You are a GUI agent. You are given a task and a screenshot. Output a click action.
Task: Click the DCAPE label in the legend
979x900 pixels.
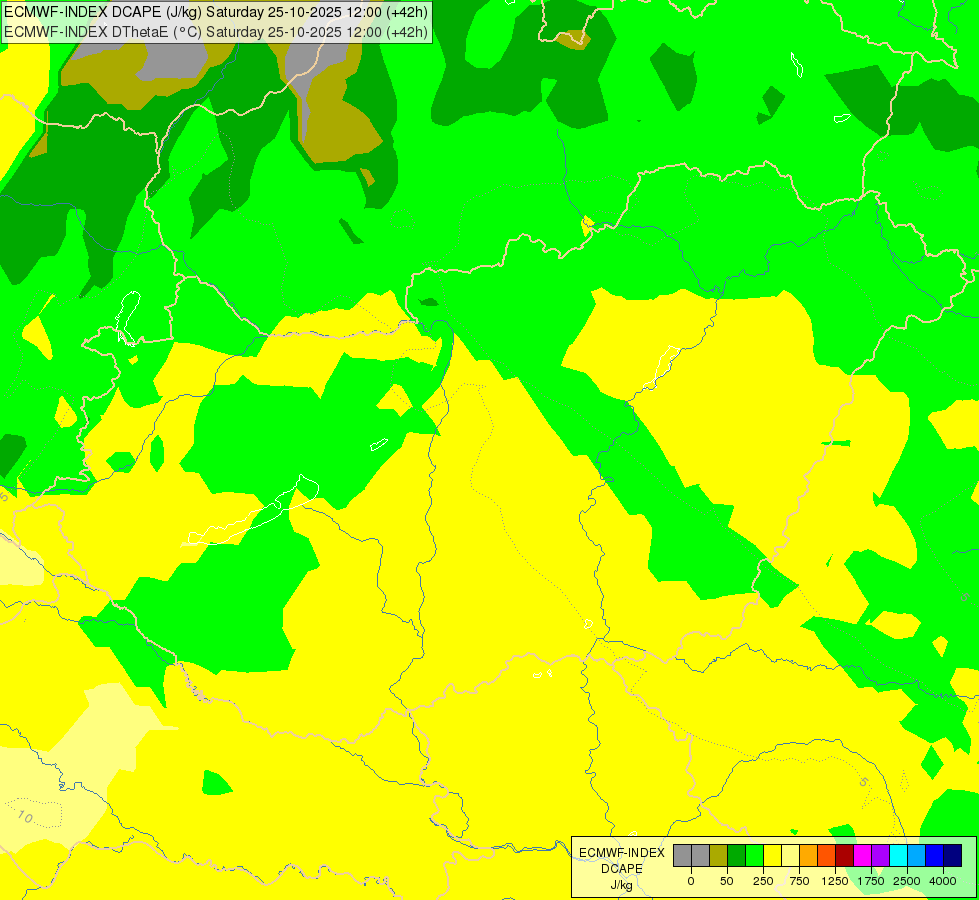[x=622, y=869]
